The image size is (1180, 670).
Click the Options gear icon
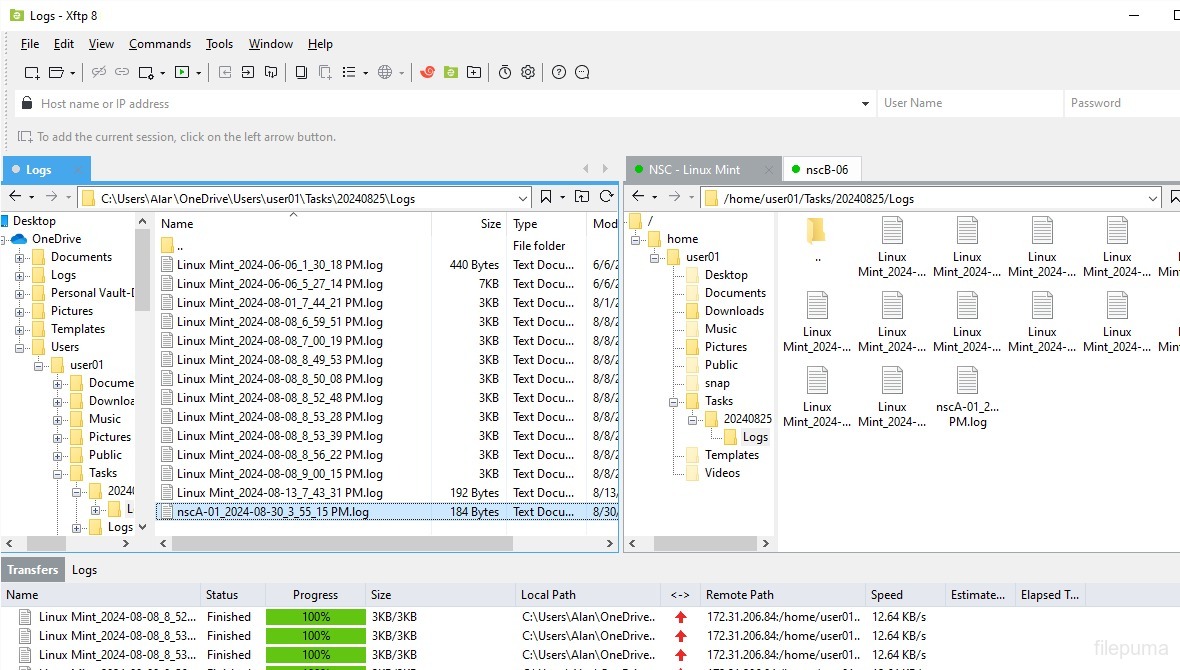528,72
